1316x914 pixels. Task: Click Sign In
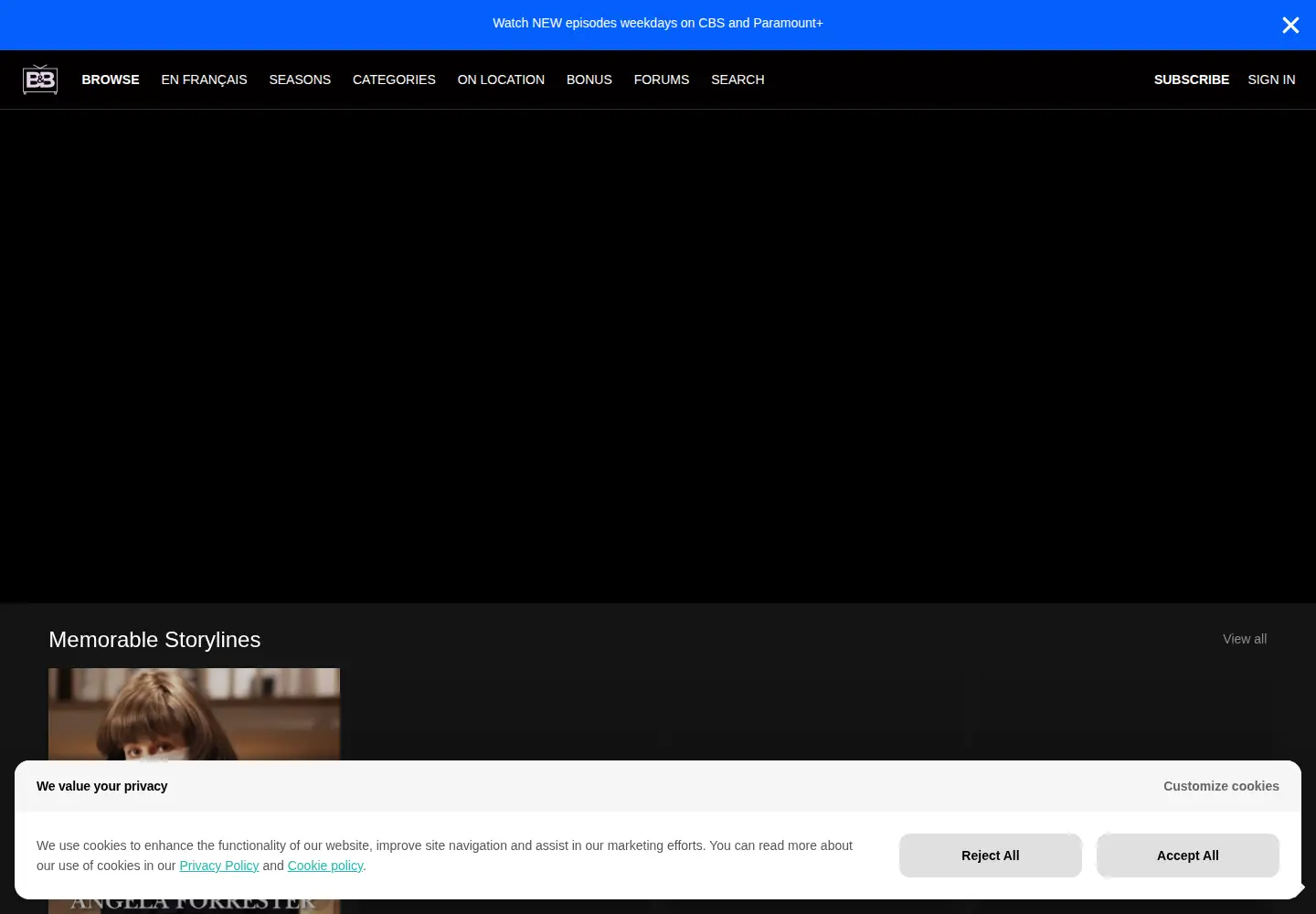coord(1271,80)
